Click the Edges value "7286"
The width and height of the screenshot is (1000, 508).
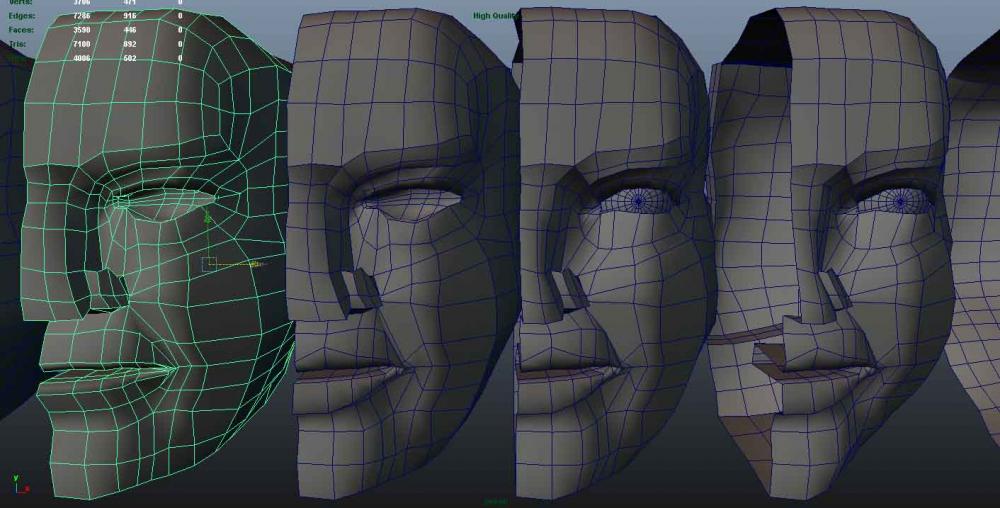click(82, 15)
